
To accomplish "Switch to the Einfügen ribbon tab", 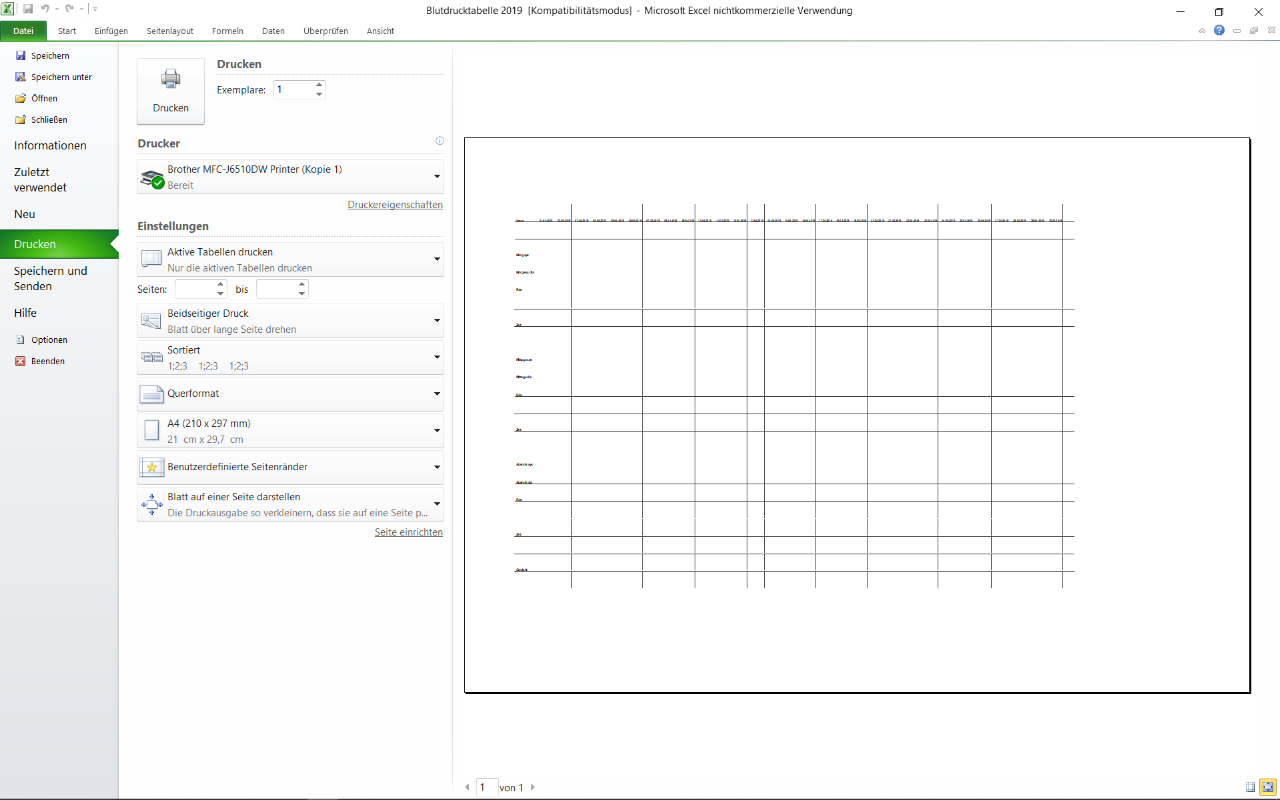I will pos(111,31).
